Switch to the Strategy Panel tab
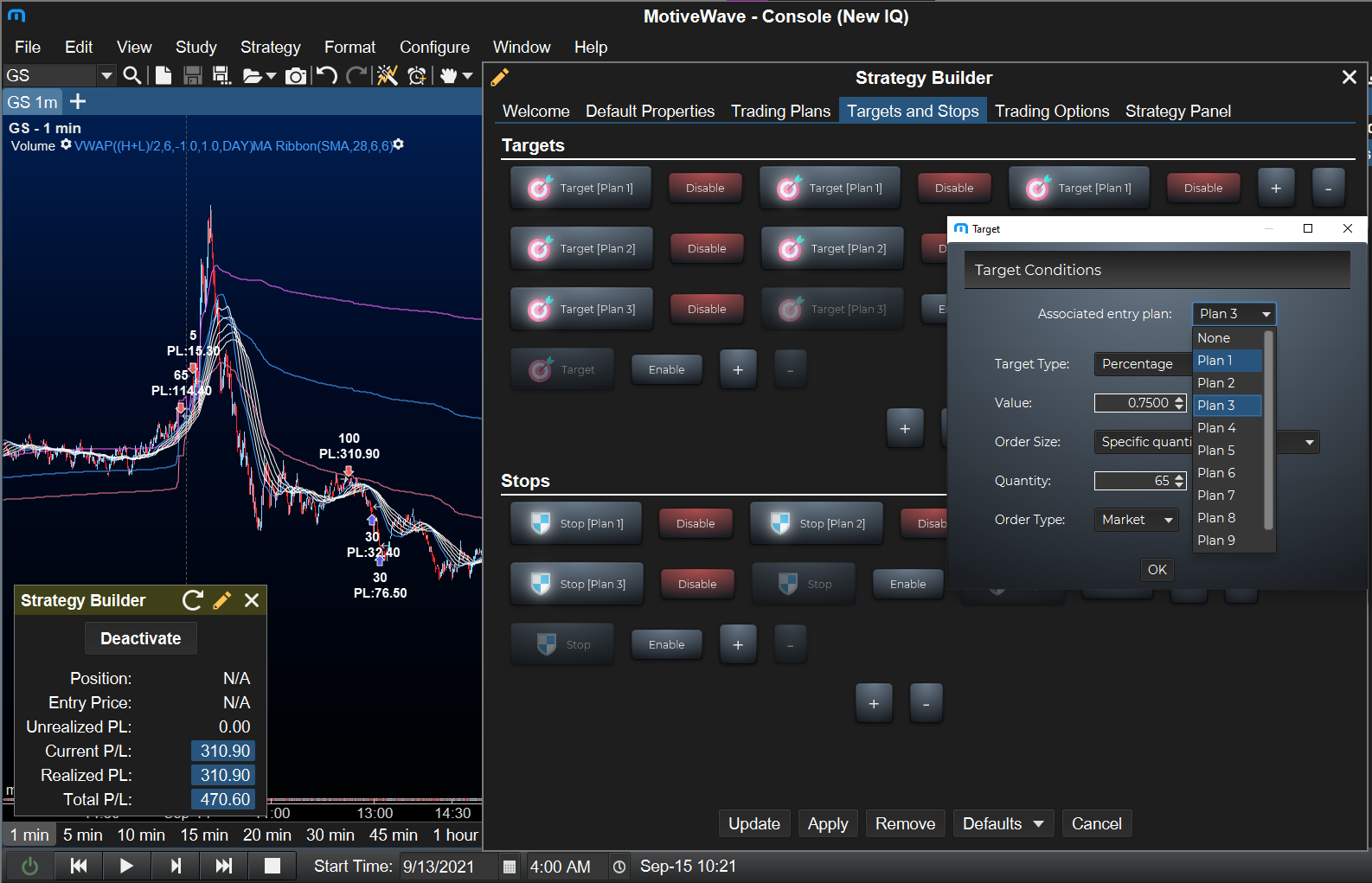Viewport: 1372px width, 883px height. pyautogui.click(x=1178, y=111)
